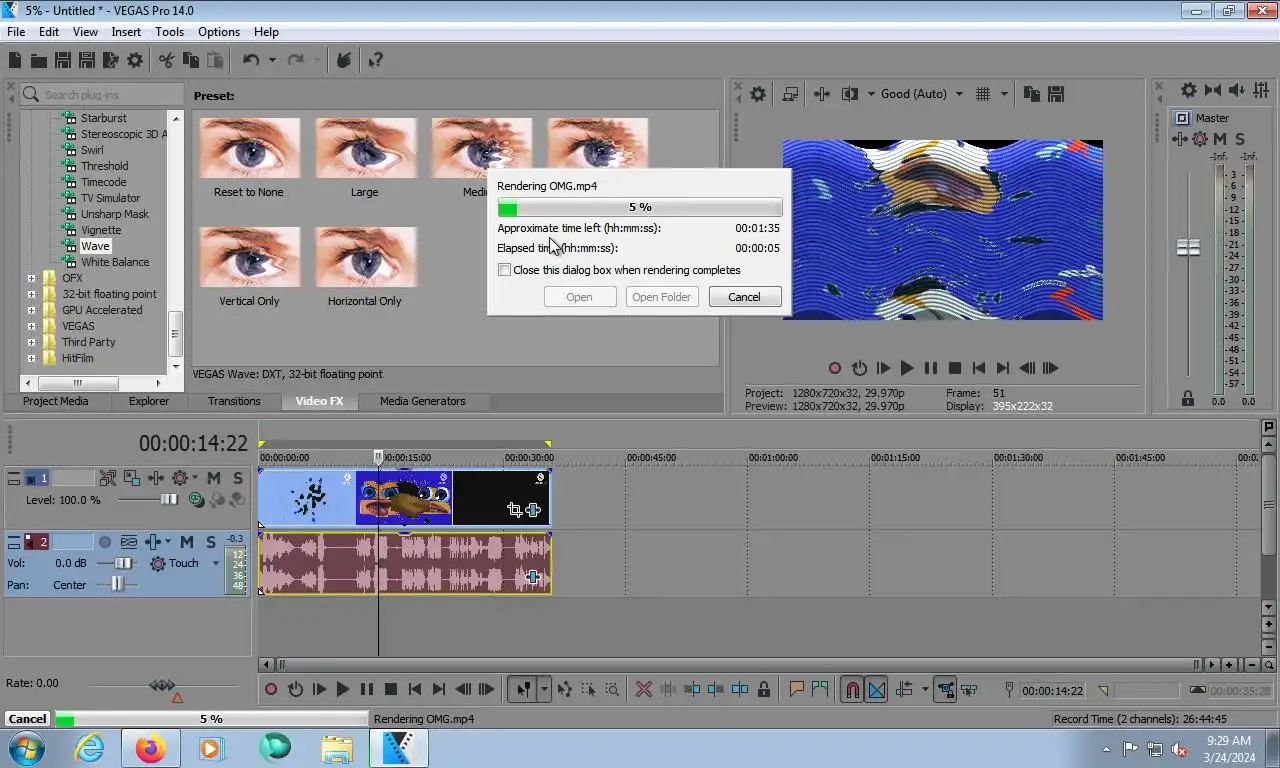This screenshot has height=768, width=1280.
Task: Open Video Preview properties gear icon
Action: (x=758, y=94)
